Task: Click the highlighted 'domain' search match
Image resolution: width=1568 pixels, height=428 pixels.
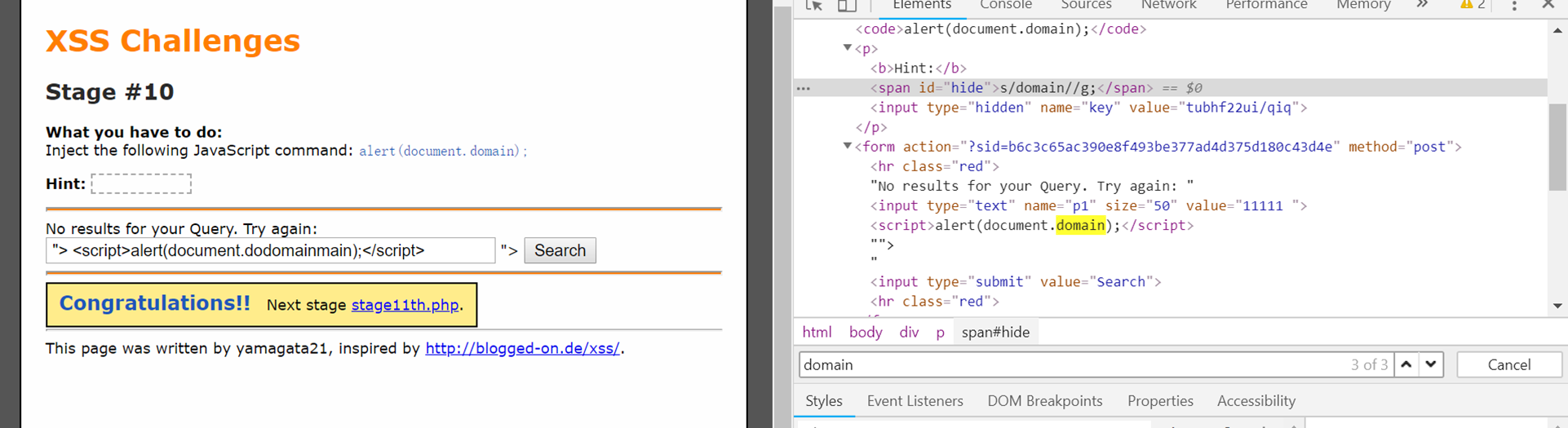Action: (x=1080, y=225)
